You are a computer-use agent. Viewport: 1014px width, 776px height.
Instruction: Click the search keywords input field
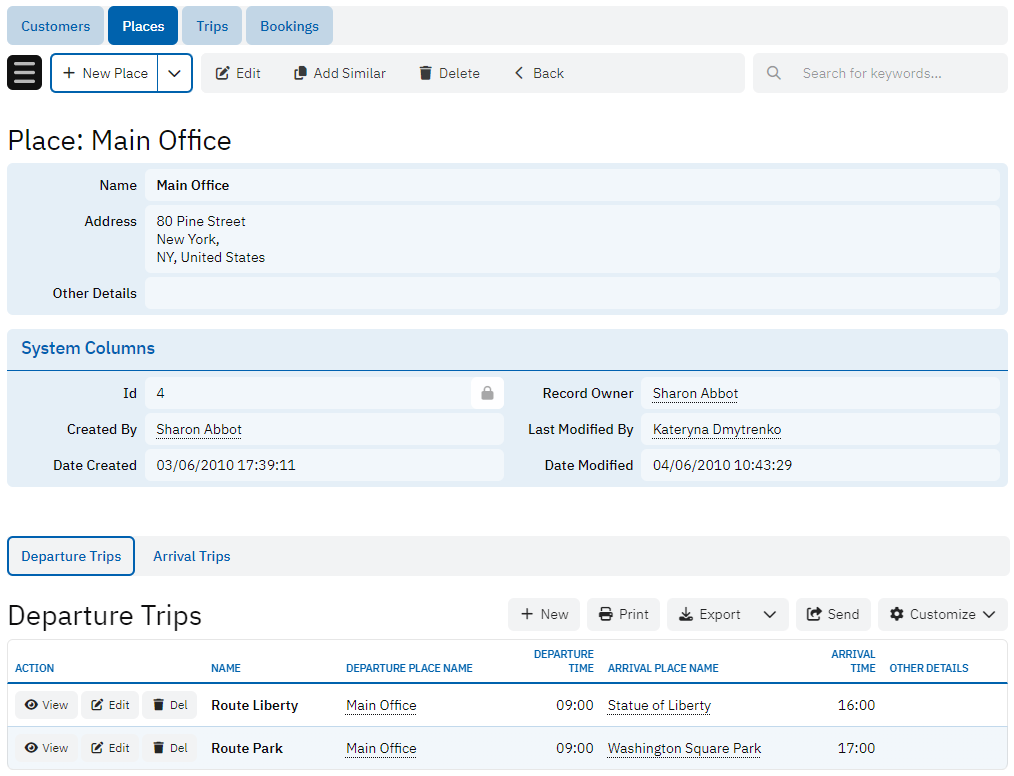890,73
